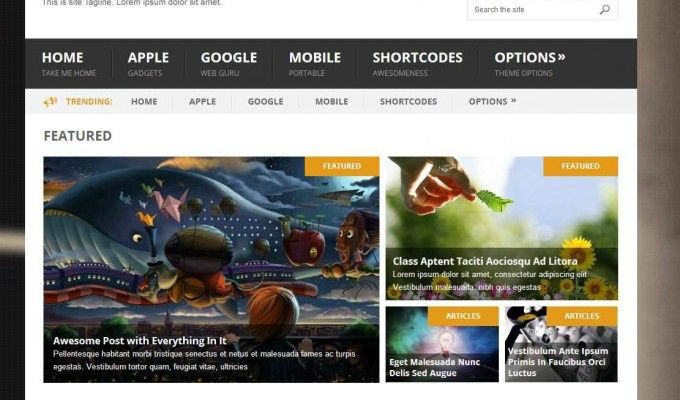Screen dimensions: 680x400
Task: Click Home in the trending bar
Action: (x=144, y=102)
